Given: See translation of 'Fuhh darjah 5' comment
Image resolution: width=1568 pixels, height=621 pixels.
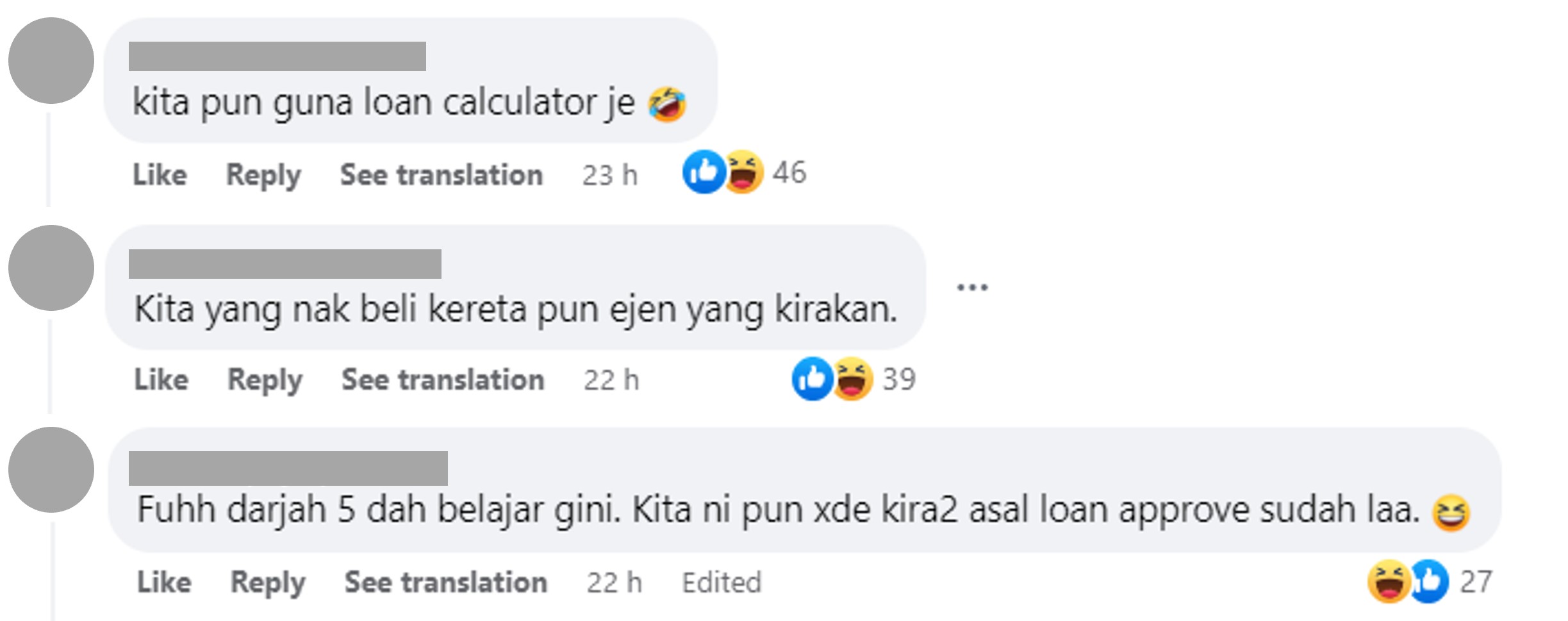Looking at the screenshot, I should pos(446,582).
